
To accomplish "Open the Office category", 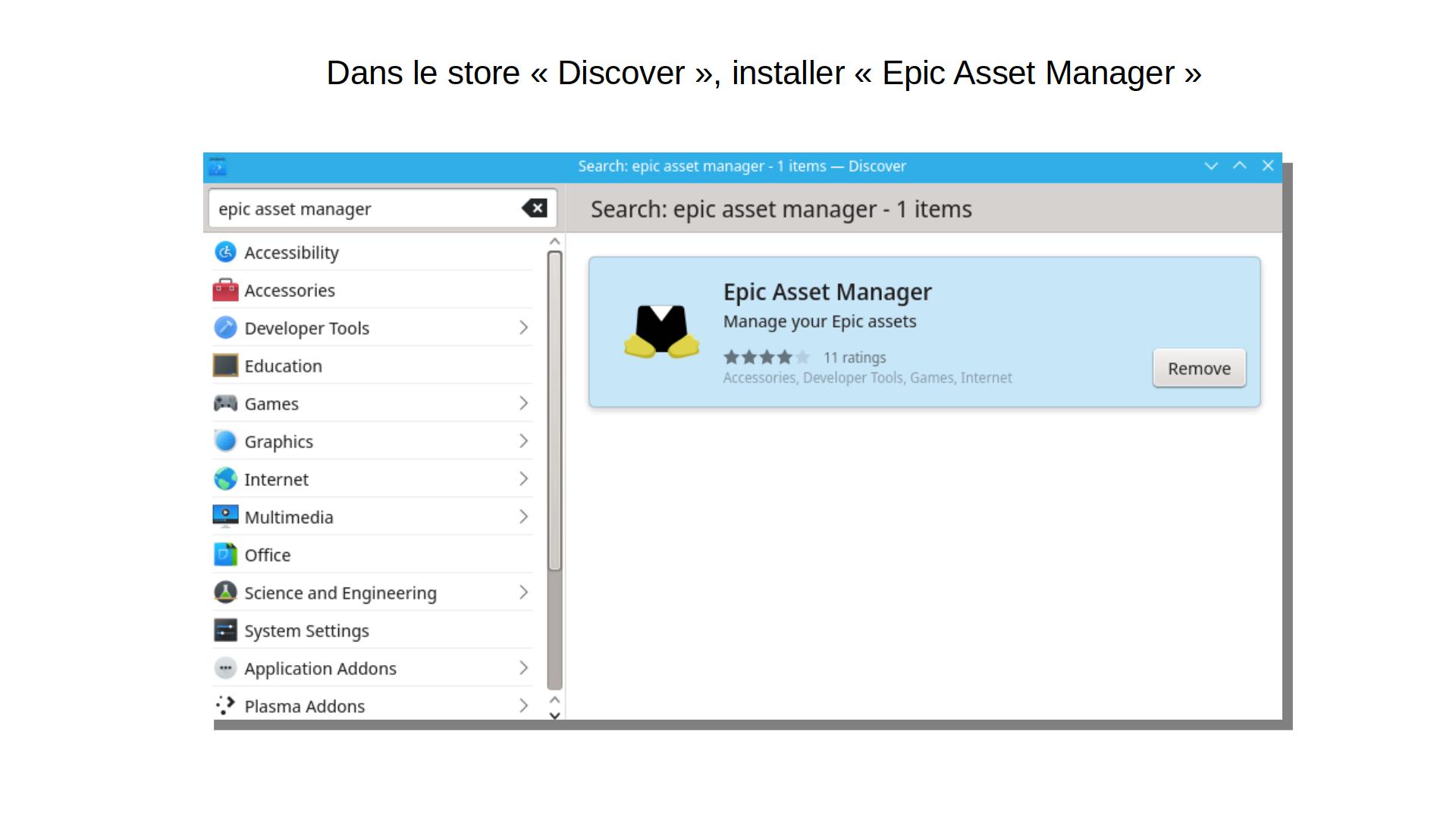I will 267,555.
